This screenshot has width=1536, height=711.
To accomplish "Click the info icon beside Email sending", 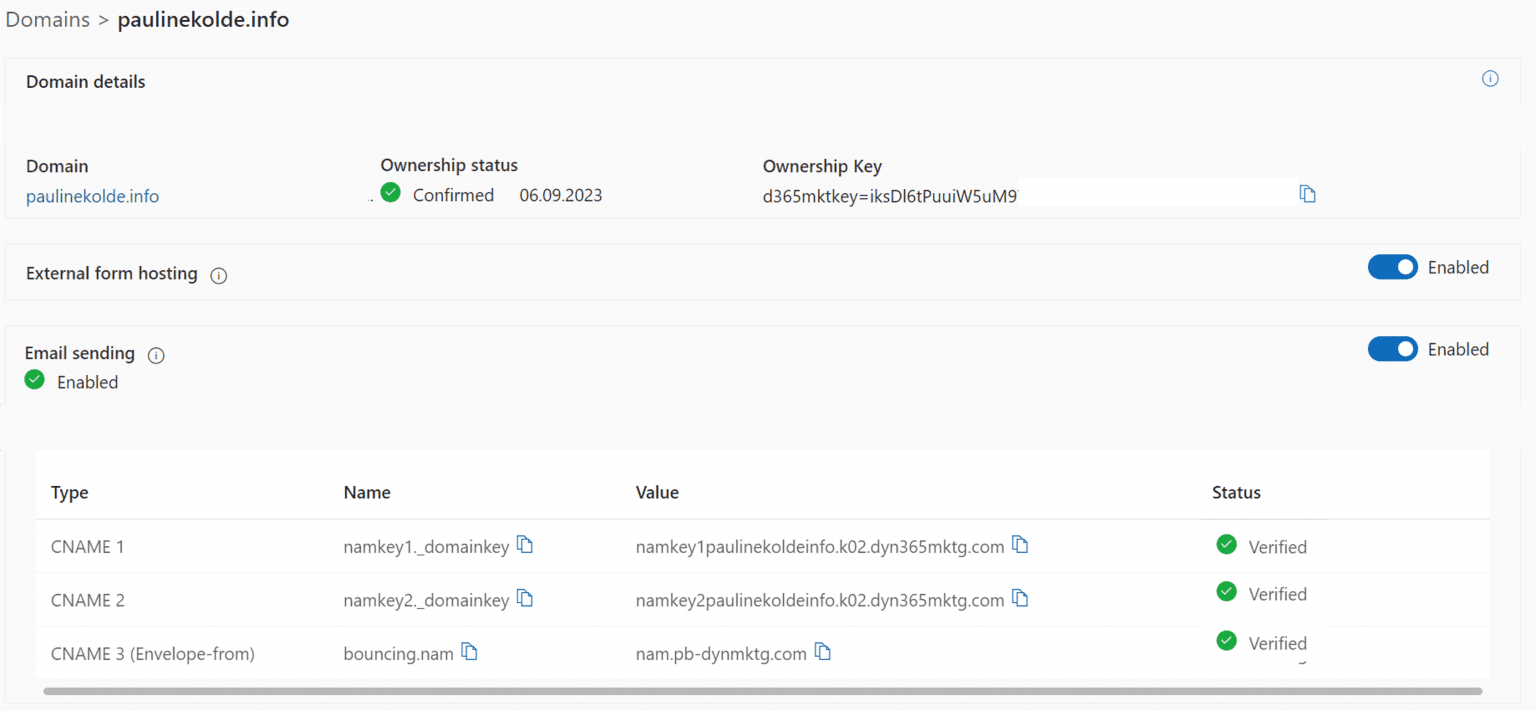I will click(x=156, y=354).
